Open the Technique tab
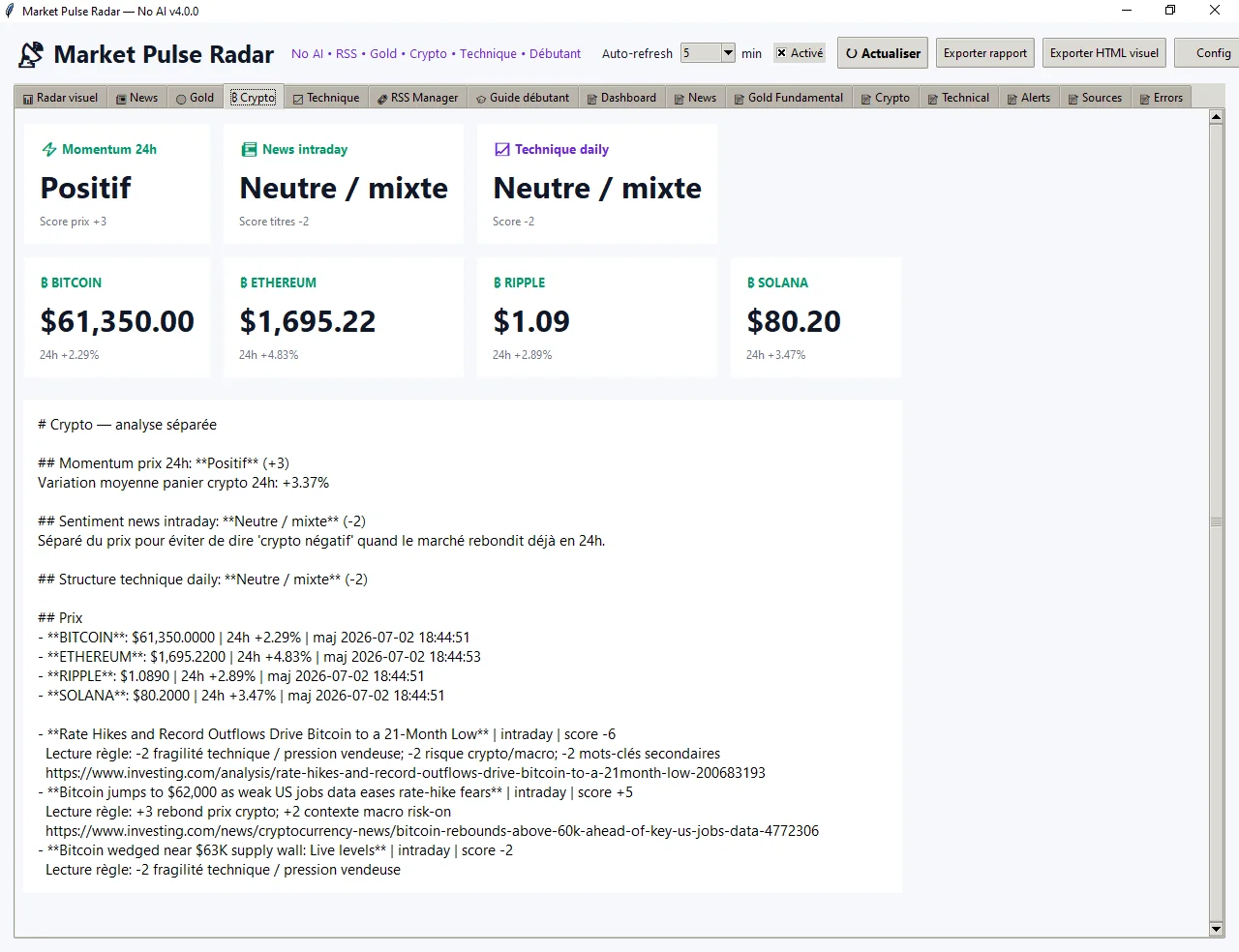 pos(326,98)
